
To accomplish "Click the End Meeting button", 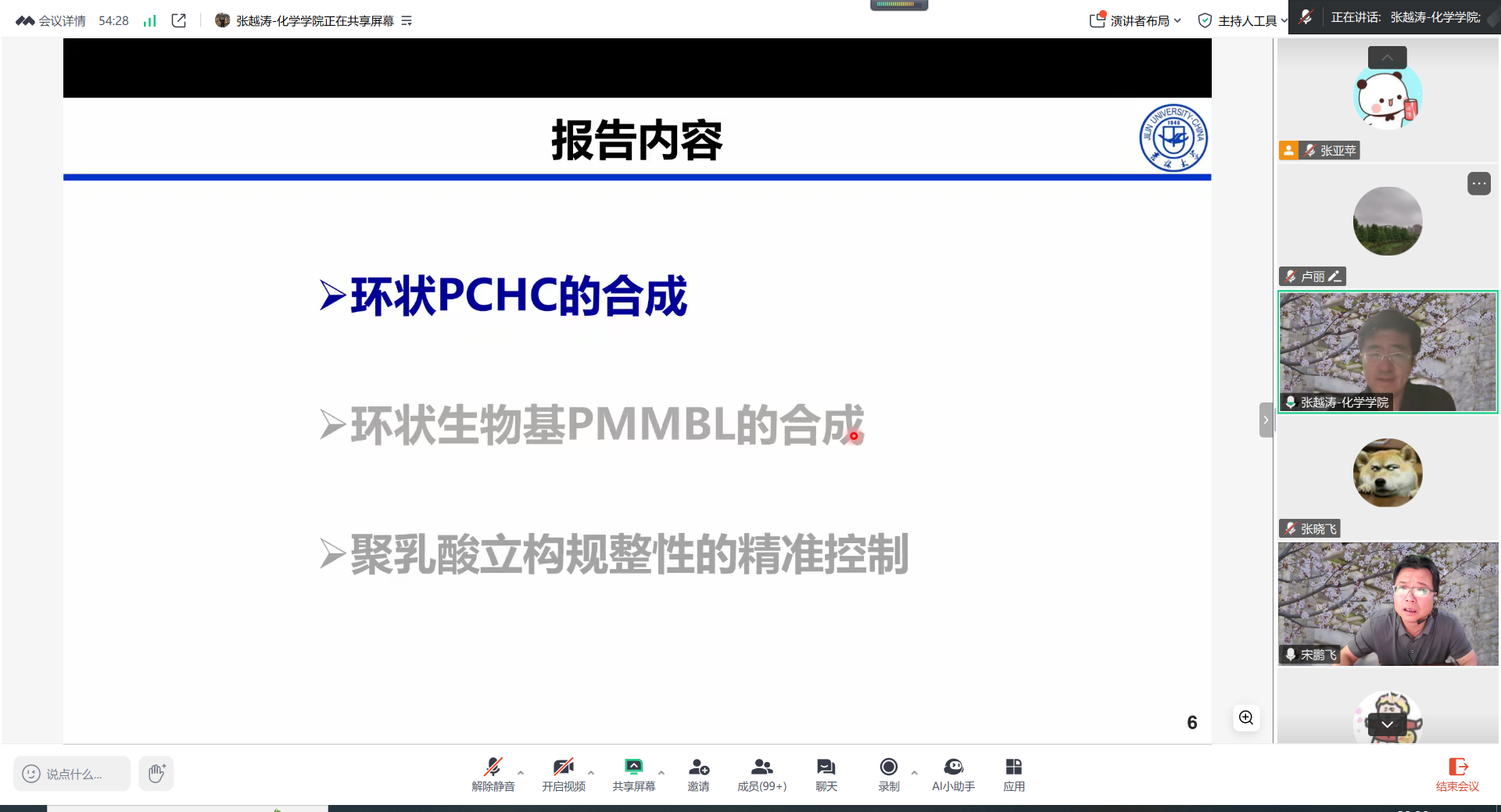I will 1457,774.
